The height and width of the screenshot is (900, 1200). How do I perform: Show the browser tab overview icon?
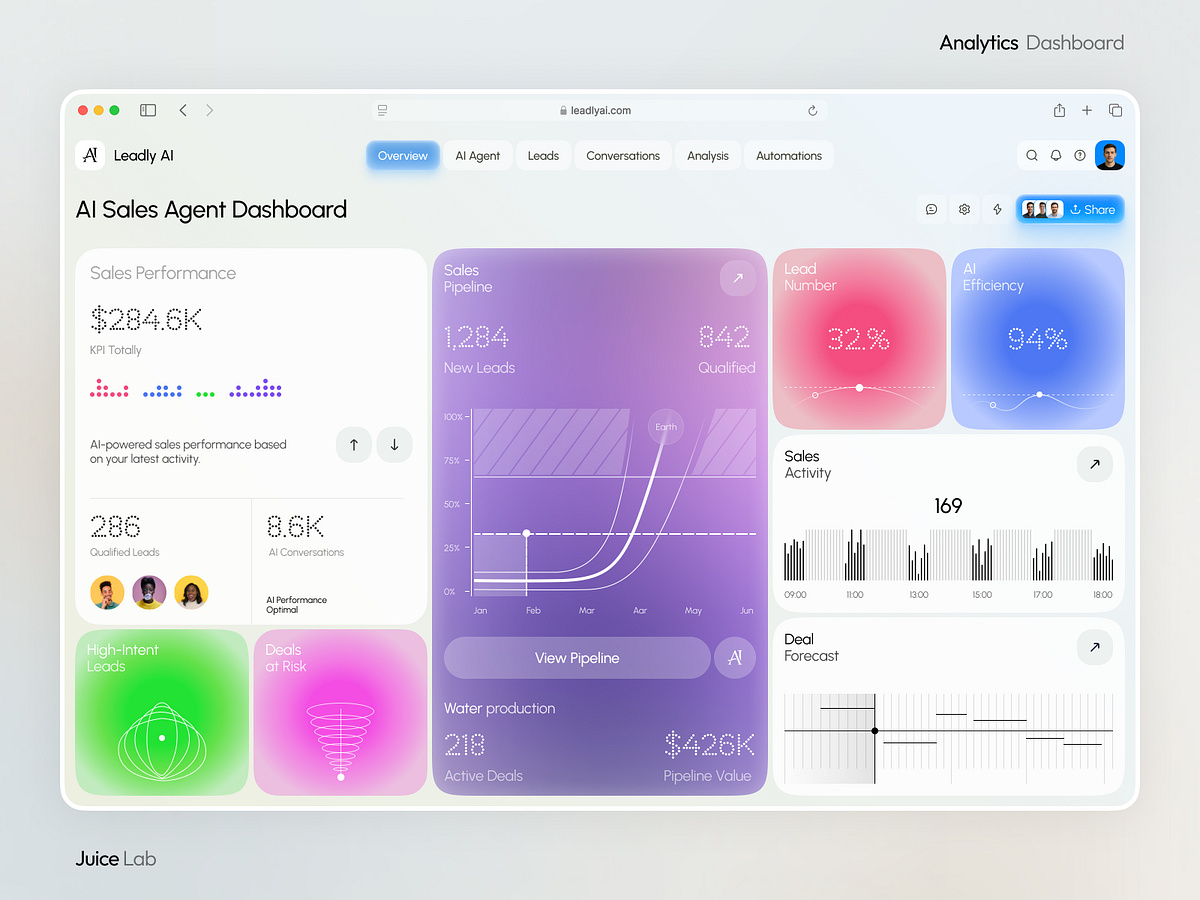click(1115, 110)
